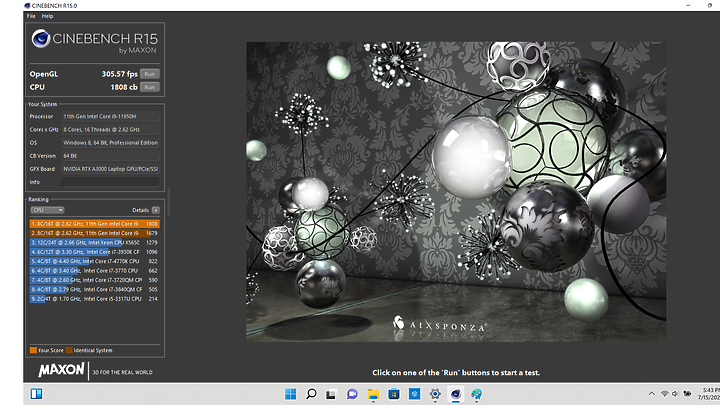Run the OpenGL benchmark test
The width and height of the screenshot is (720, 405).
(x=150, y=74)
